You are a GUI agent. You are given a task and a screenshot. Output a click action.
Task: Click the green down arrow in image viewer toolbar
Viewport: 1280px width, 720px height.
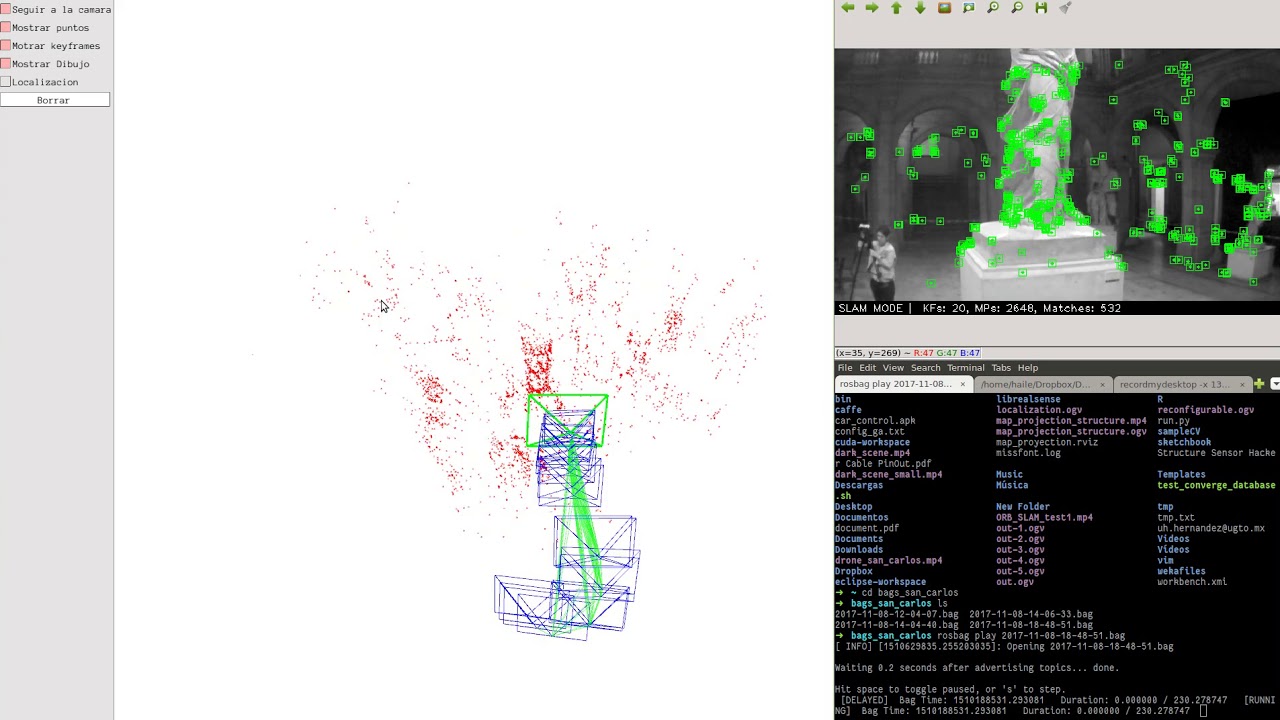[920, 8]
